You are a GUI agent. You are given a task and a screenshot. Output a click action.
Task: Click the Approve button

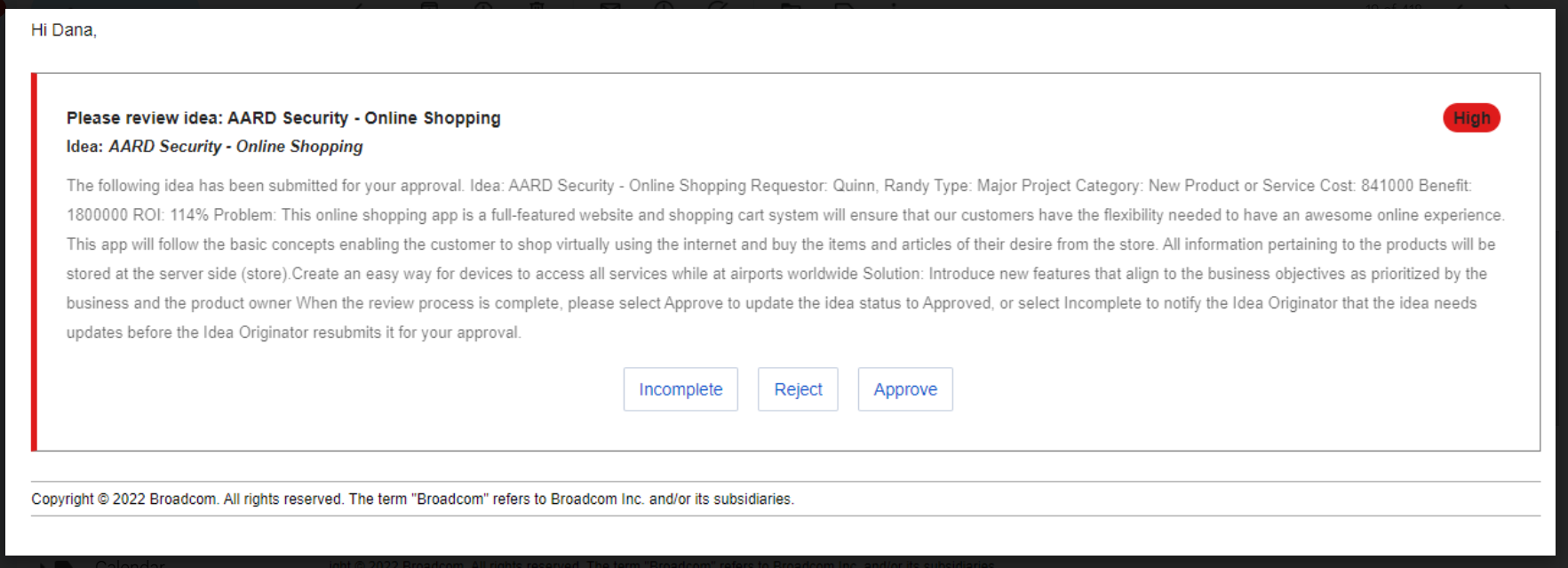coord(904,389)
